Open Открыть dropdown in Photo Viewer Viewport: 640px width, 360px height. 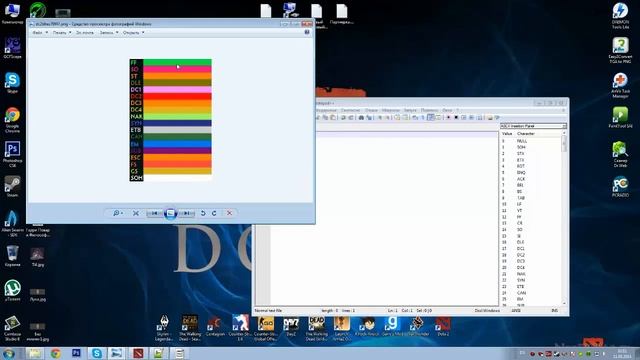click(133, 32)
